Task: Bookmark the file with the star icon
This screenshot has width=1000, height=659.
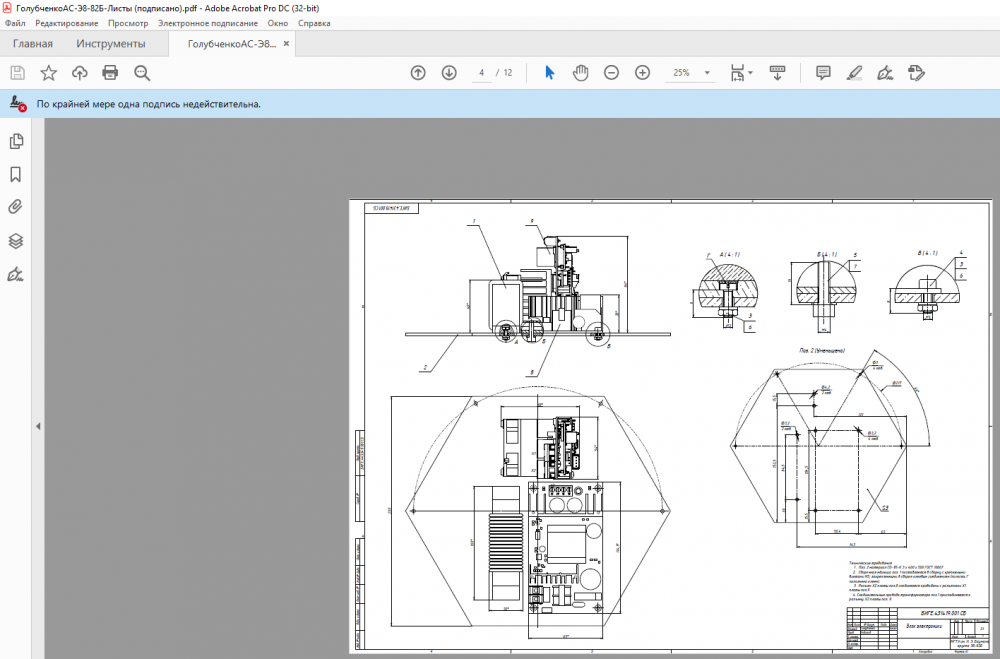Action: tap(48, 73)
